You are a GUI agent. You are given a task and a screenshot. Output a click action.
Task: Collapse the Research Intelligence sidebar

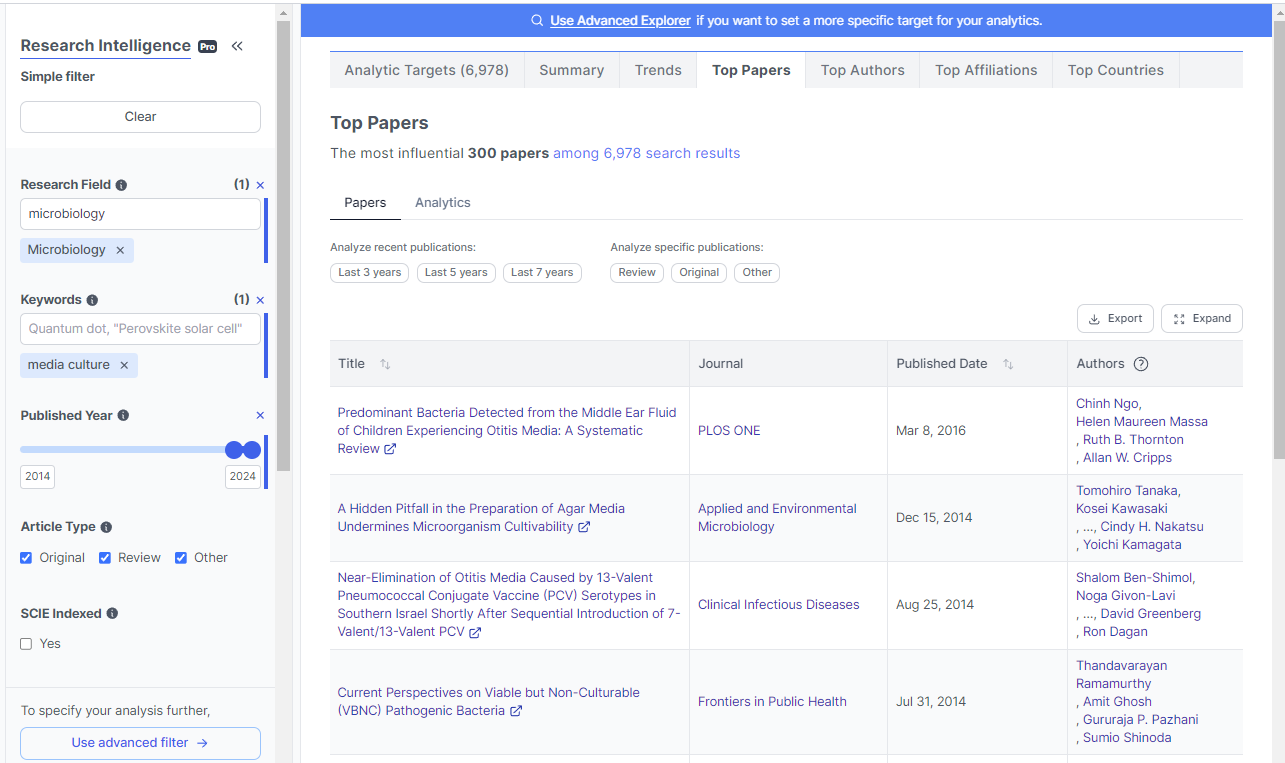[x=237, y=45]
